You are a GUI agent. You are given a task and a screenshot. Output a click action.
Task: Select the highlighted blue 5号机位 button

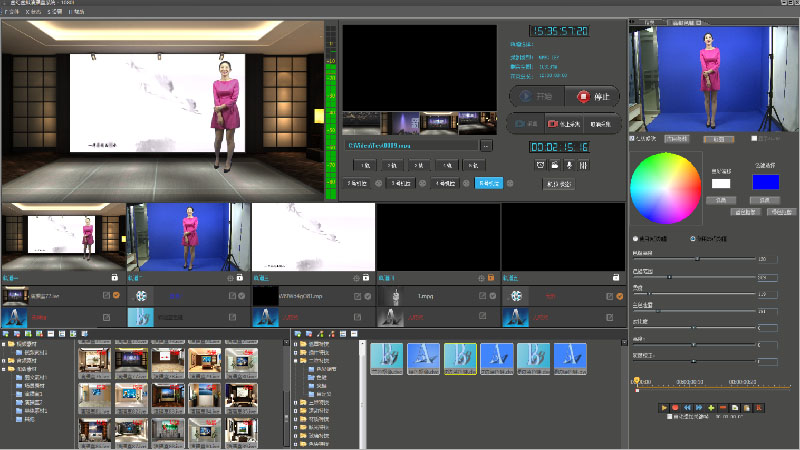click(489, 183)
